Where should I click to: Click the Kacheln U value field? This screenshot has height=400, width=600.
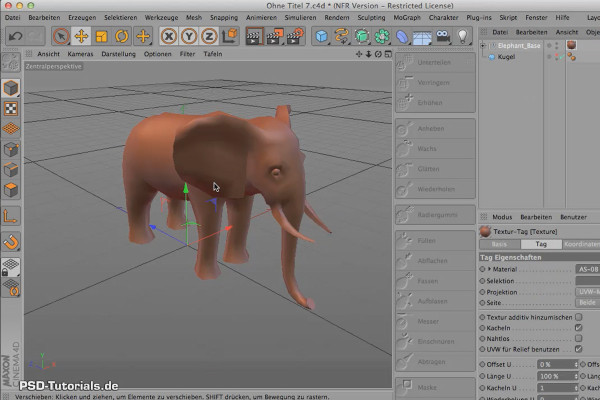pos(557,388)
